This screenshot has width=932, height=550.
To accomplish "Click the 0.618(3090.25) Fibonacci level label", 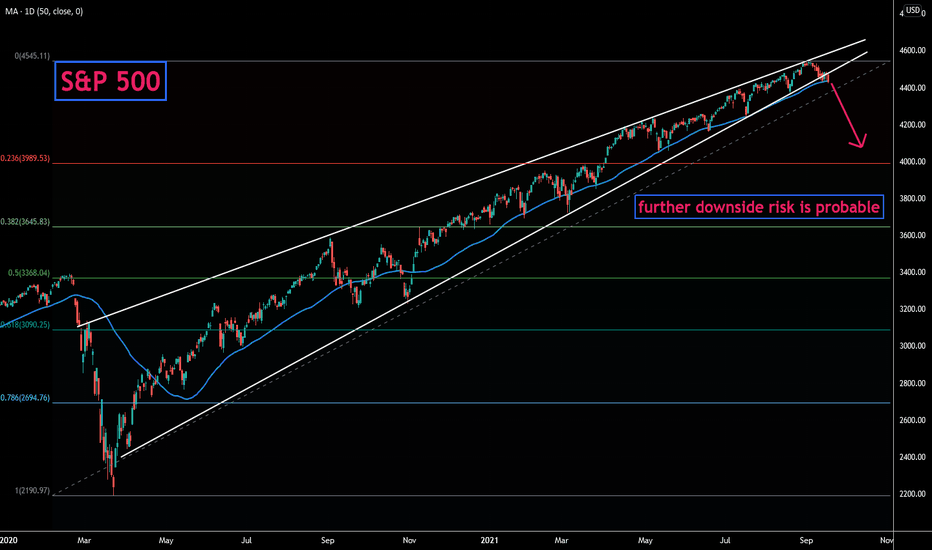I will (x=25, y=325).
